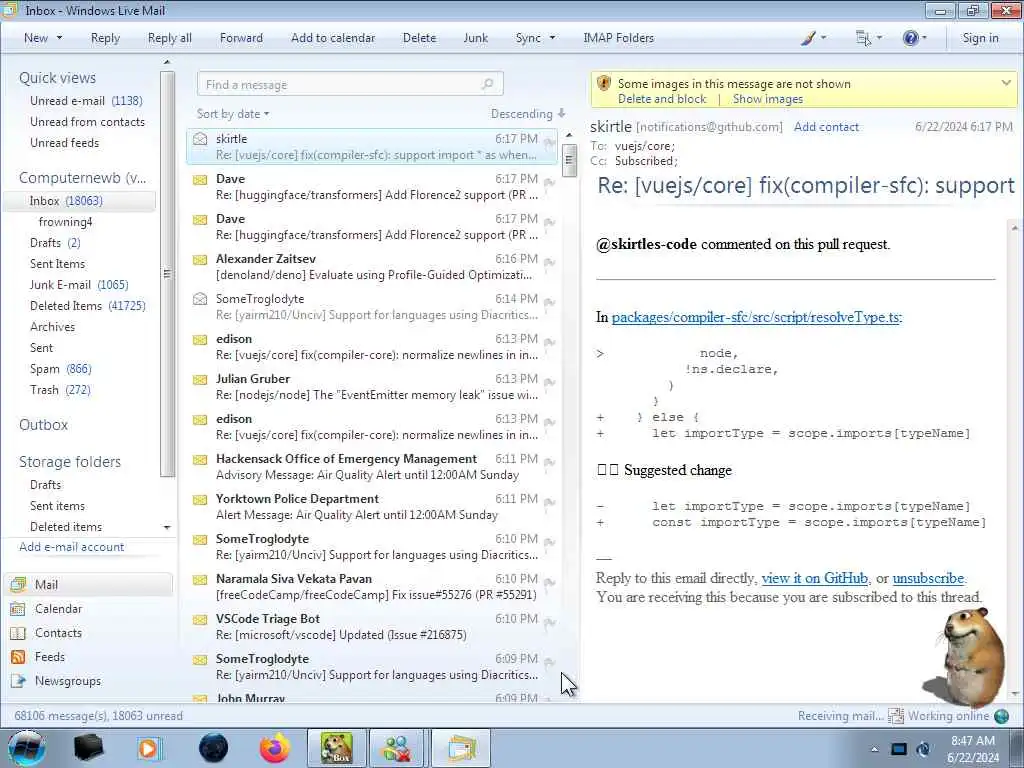Open the paintbrush customize icon in toolbar
Viewport: 1024px width, 768px height.
click(809, 38)
